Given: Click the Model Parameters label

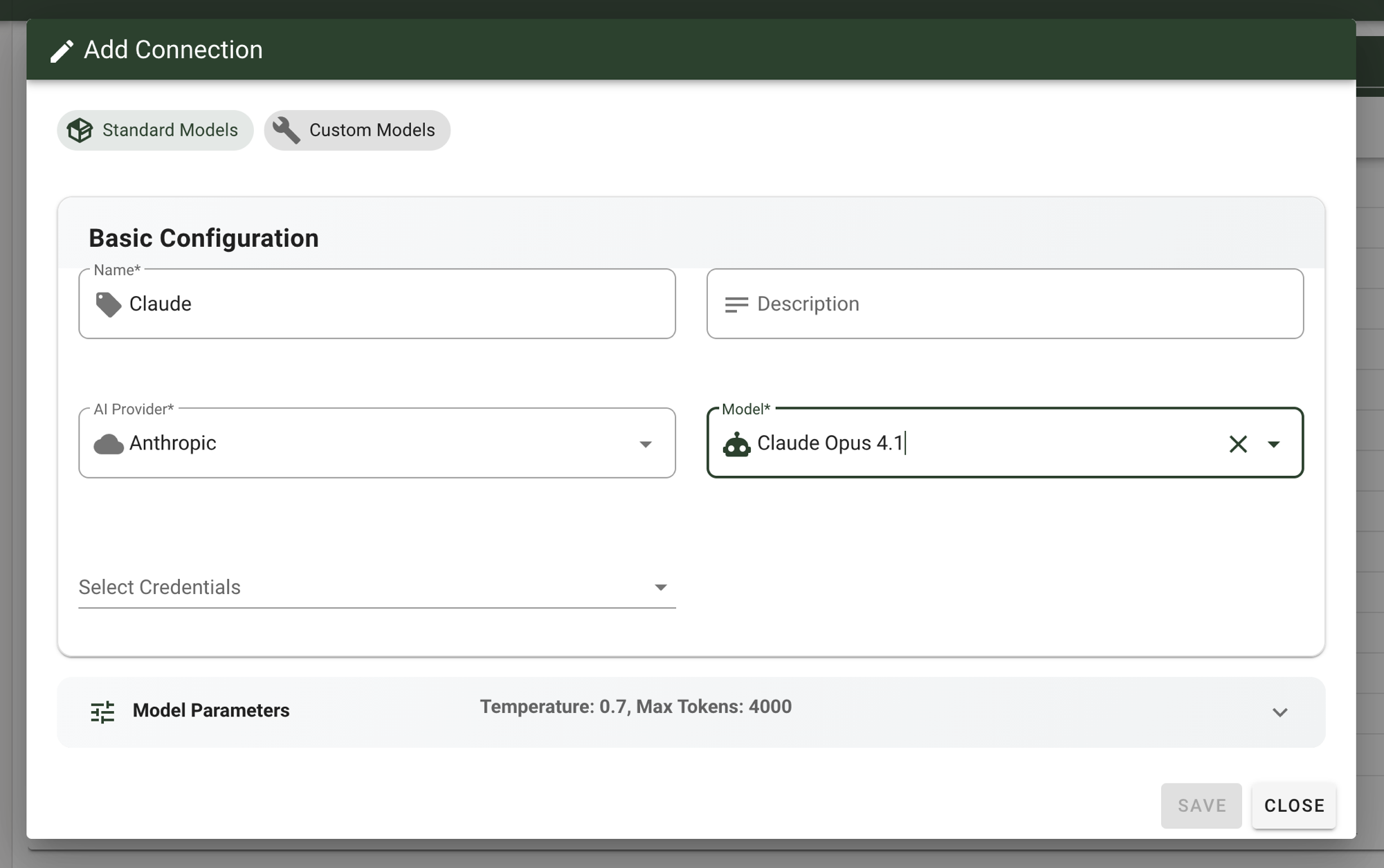Looking at the screenshot, I should click(x=211, y=710).
